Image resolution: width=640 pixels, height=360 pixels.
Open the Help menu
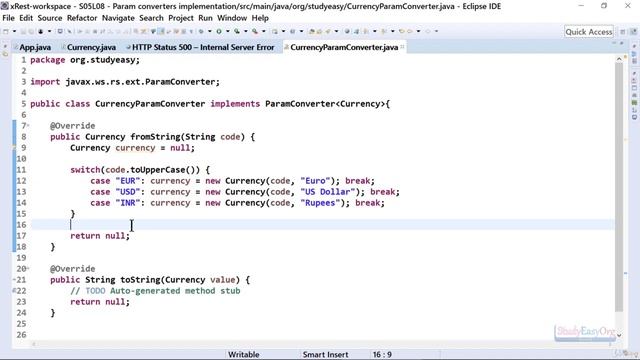pos(260,18)
